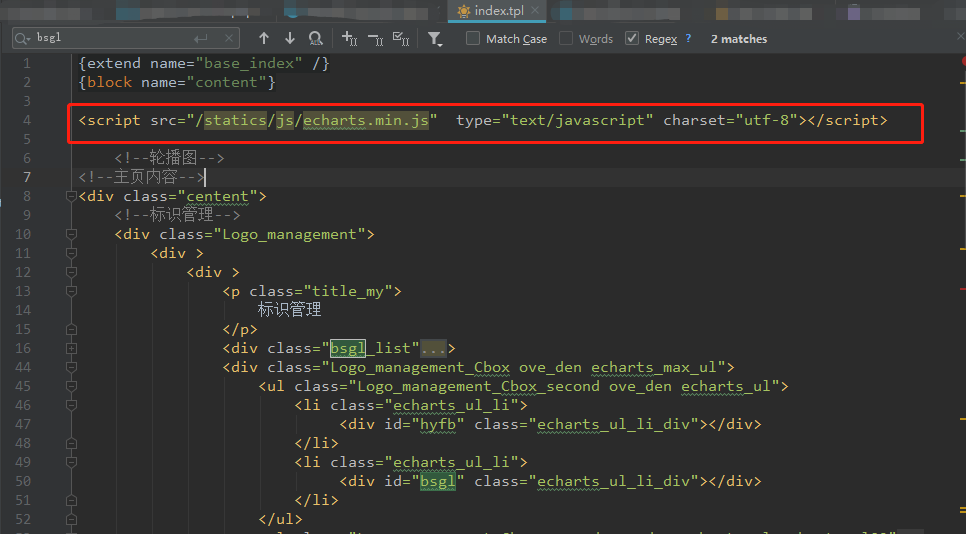Click 'echarts.min.js' in script src
Viewport: 966px width, 534px height.
(365, 120)
